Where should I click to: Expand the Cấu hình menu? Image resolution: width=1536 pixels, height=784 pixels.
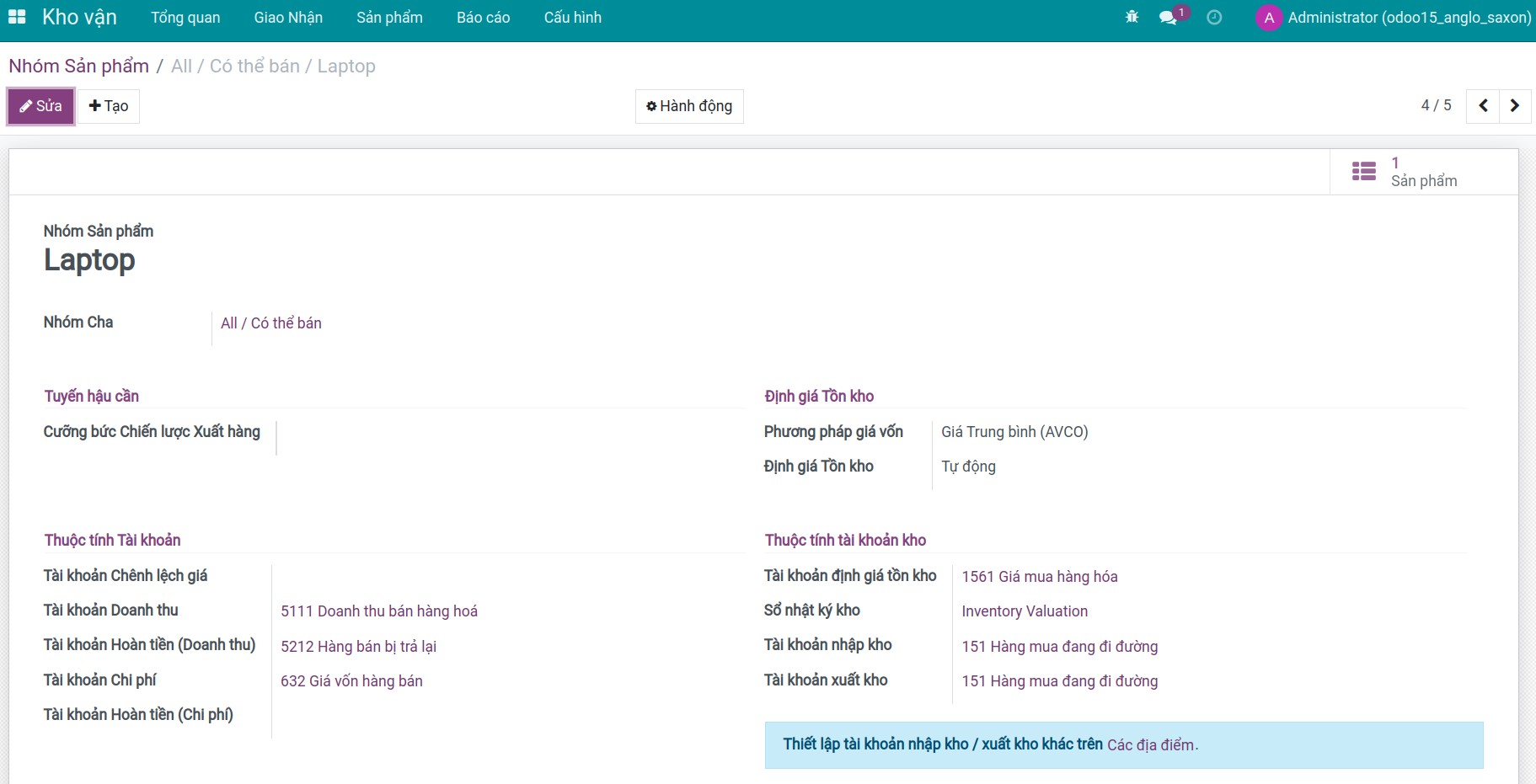(x=572, y=18)
